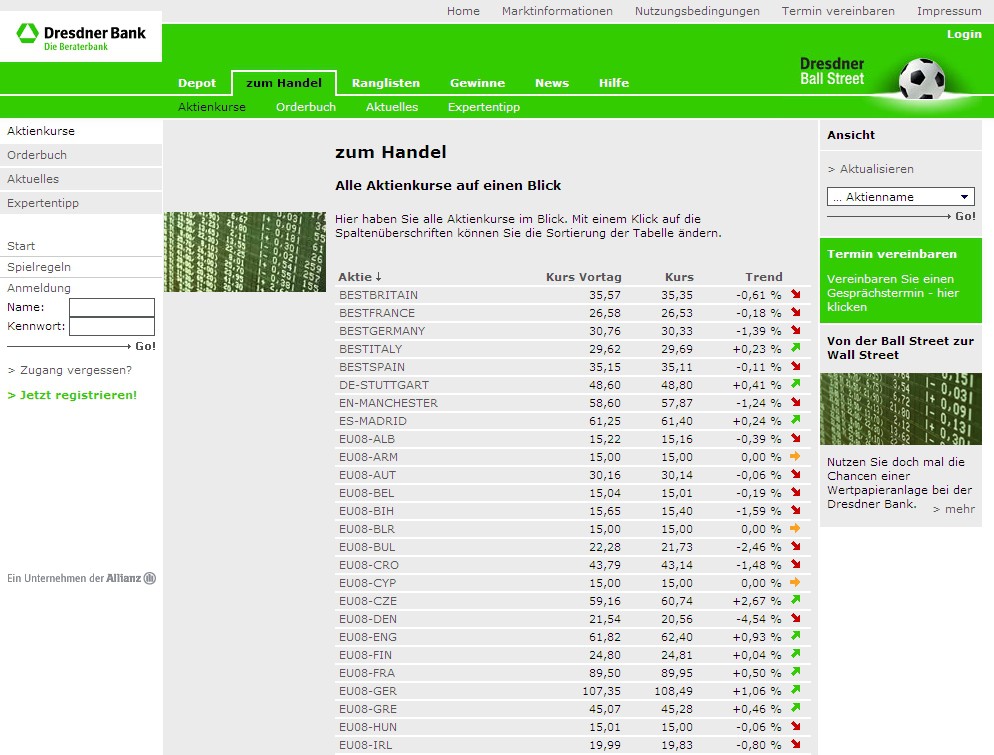The width and height of the screenshot is (994, 755).
Task: Sort table by Aktie column header
Action: click(x=359, y=277)
